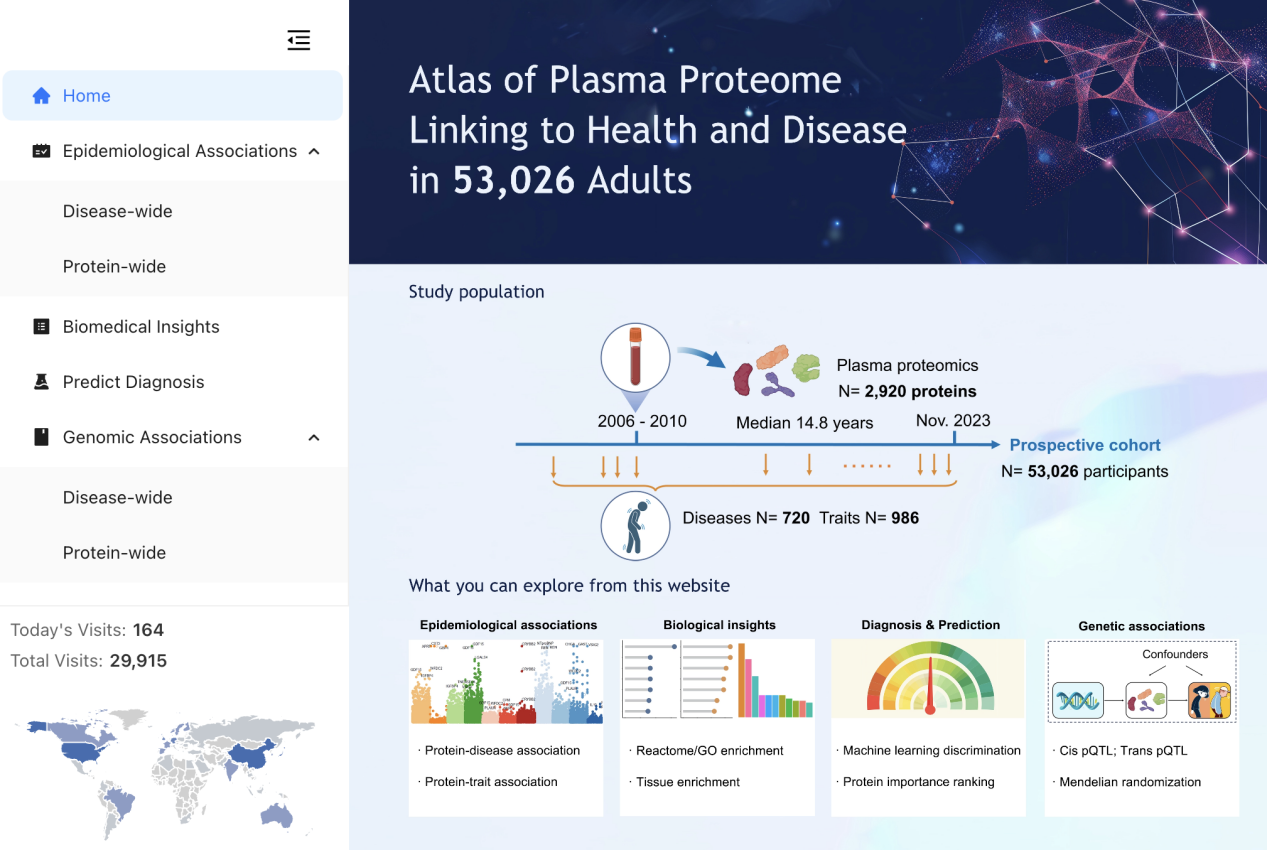The image size is (1267, 850).
Task: Open Protein-wide under Genomic Associations
Action: click(x=114, y=552)
